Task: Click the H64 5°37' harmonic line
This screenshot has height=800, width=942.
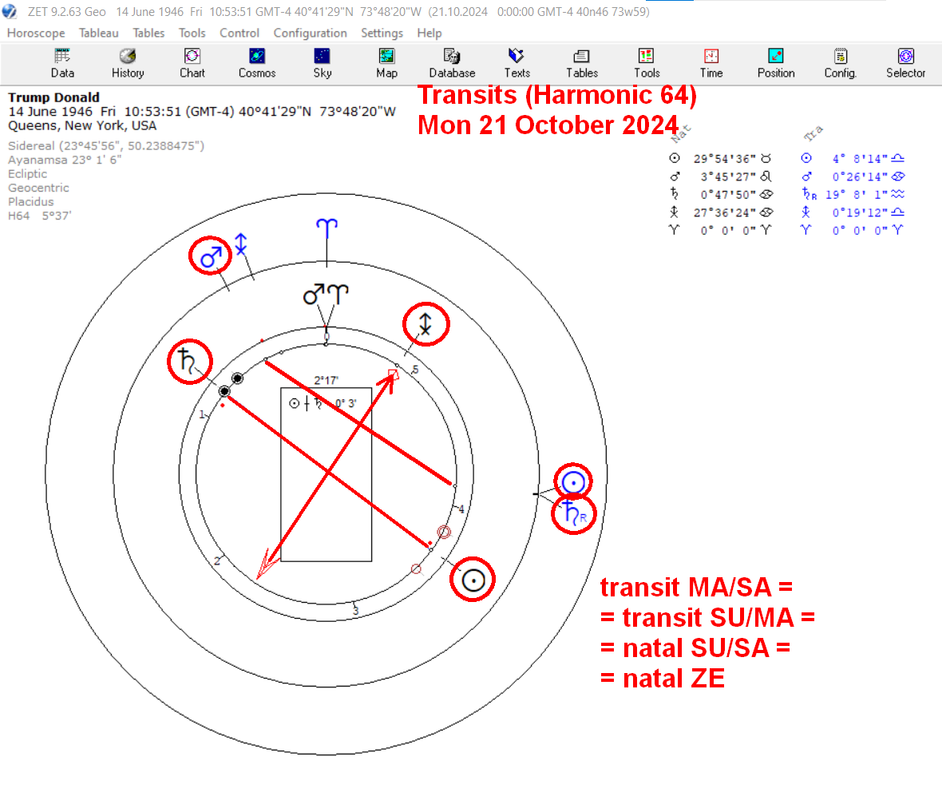Action: 40,216
